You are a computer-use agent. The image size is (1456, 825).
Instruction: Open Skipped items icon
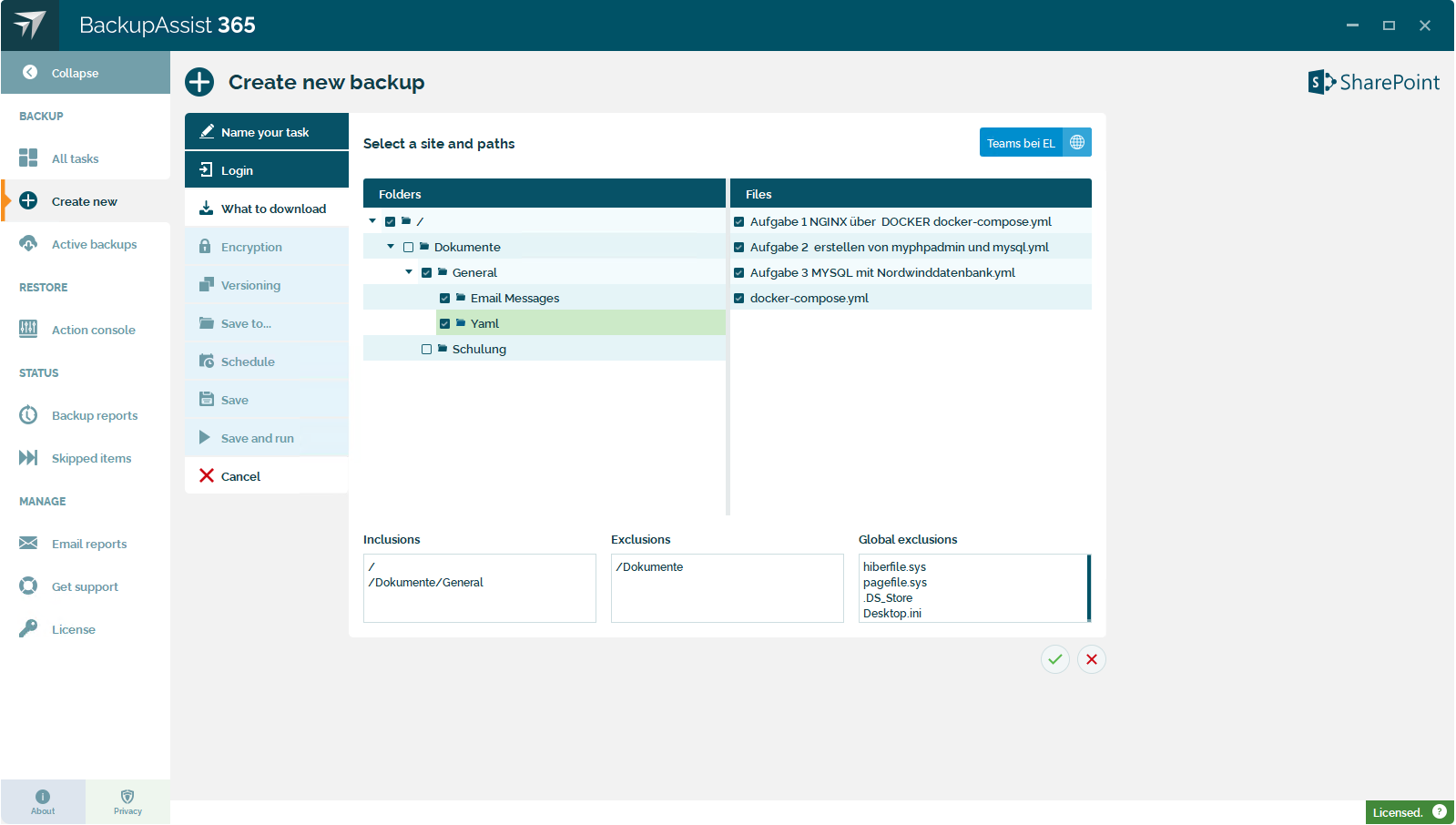coord(28,457)
